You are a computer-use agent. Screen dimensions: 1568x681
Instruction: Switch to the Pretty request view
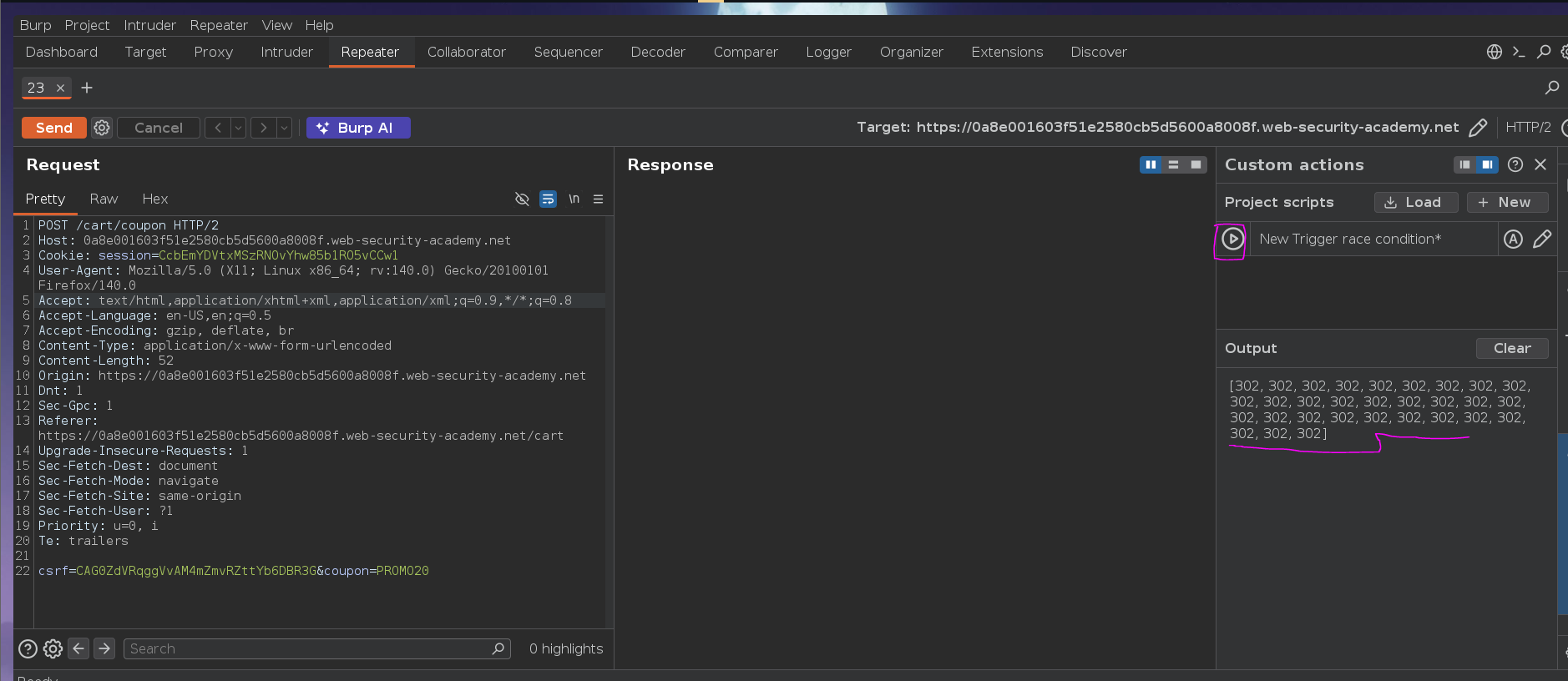45,199
